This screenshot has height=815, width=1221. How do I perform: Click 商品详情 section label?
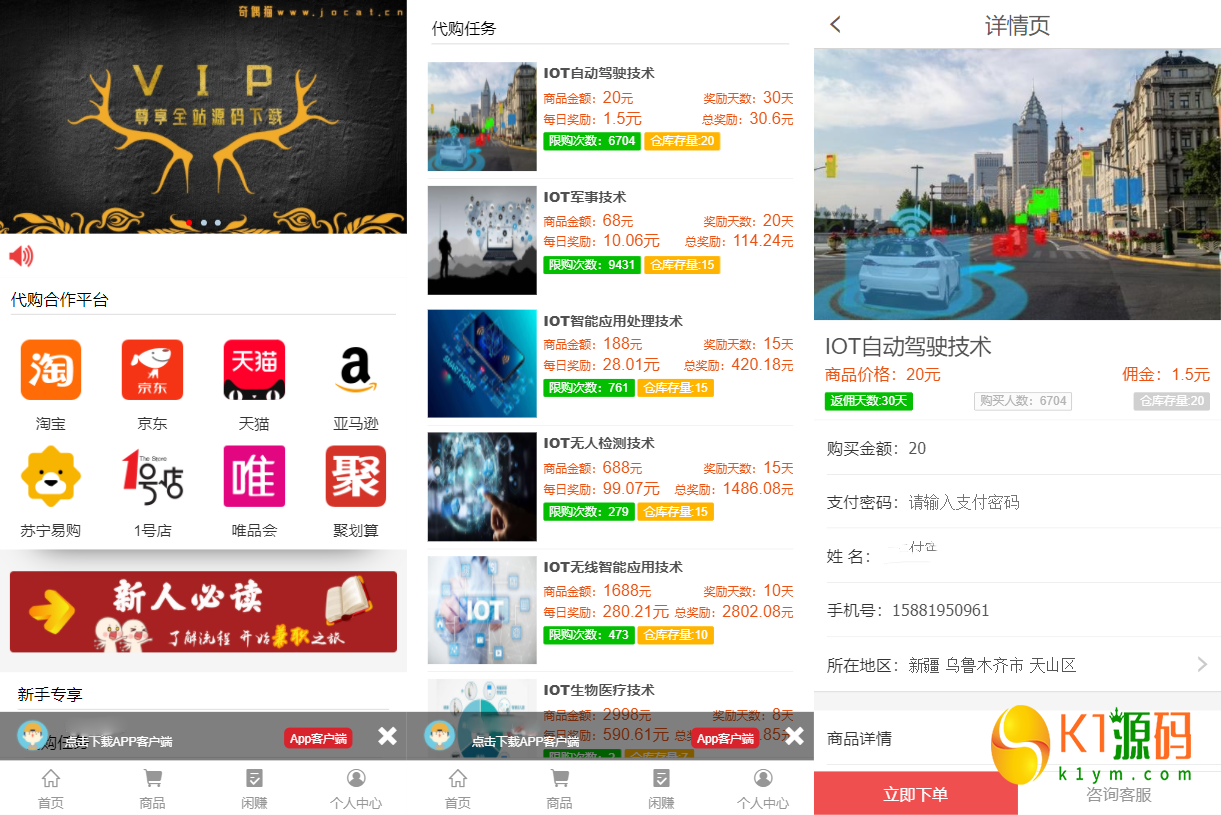click(860, 739)
